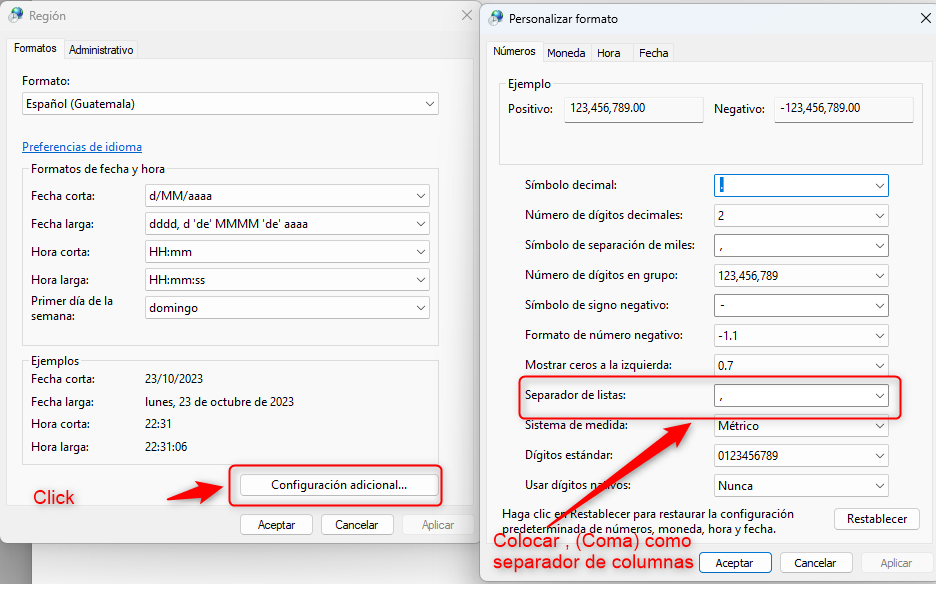Open the Fecha larga format dropdown
The image size is (936, 597).
[420, 223]
